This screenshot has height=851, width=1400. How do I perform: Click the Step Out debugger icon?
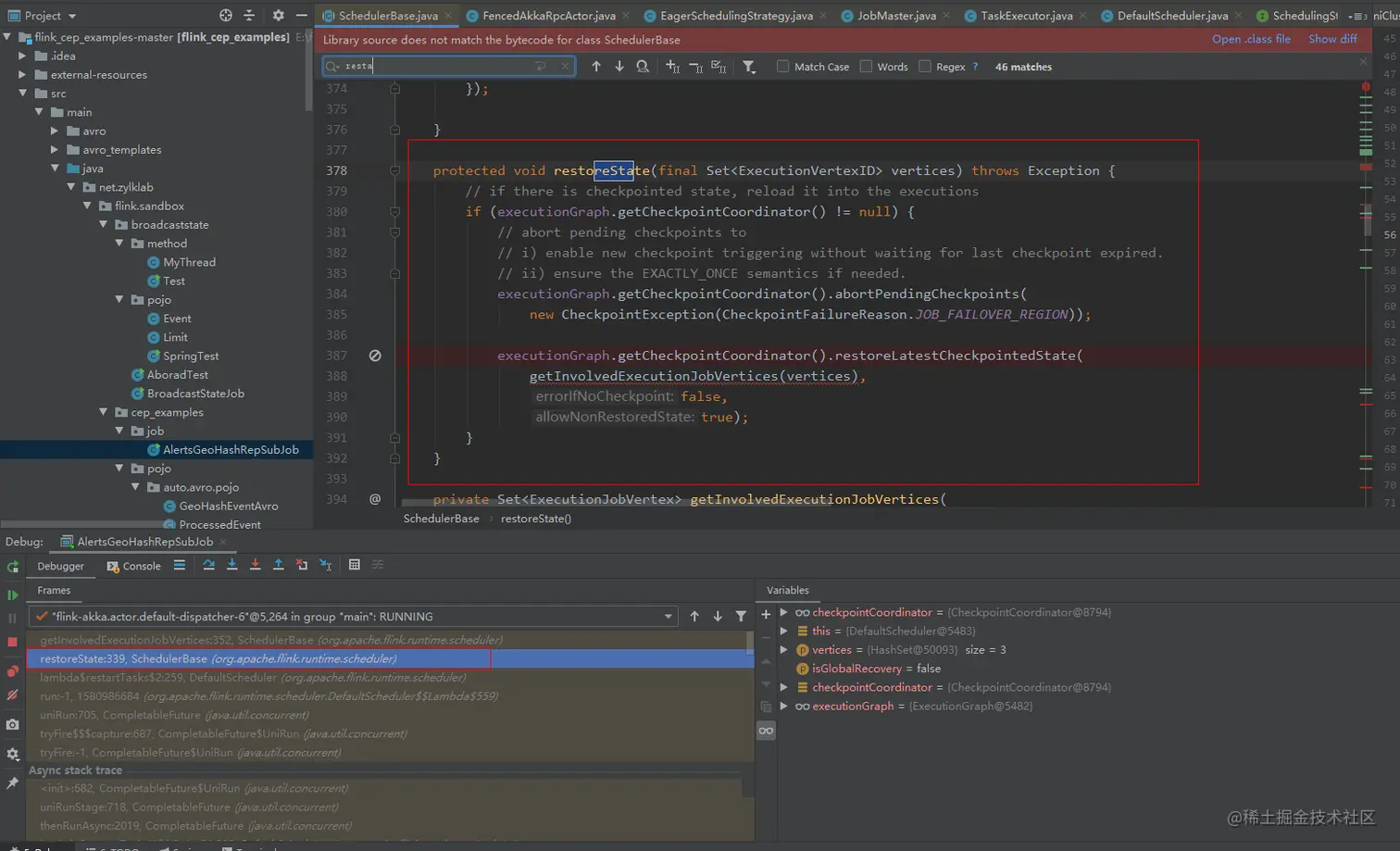click(278, 565)
